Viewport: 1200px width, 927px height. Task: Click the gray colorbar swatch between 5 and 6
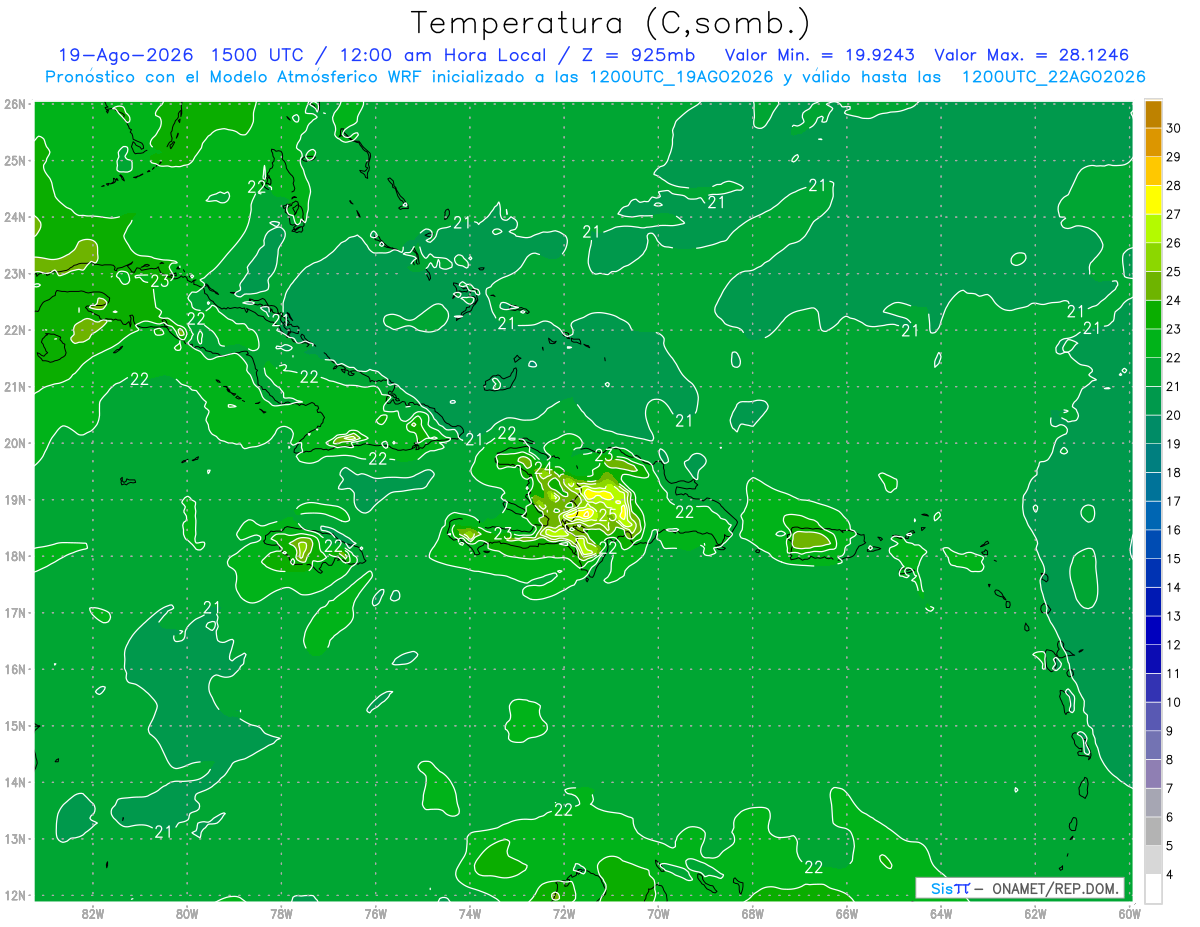tap(1153, 831)
